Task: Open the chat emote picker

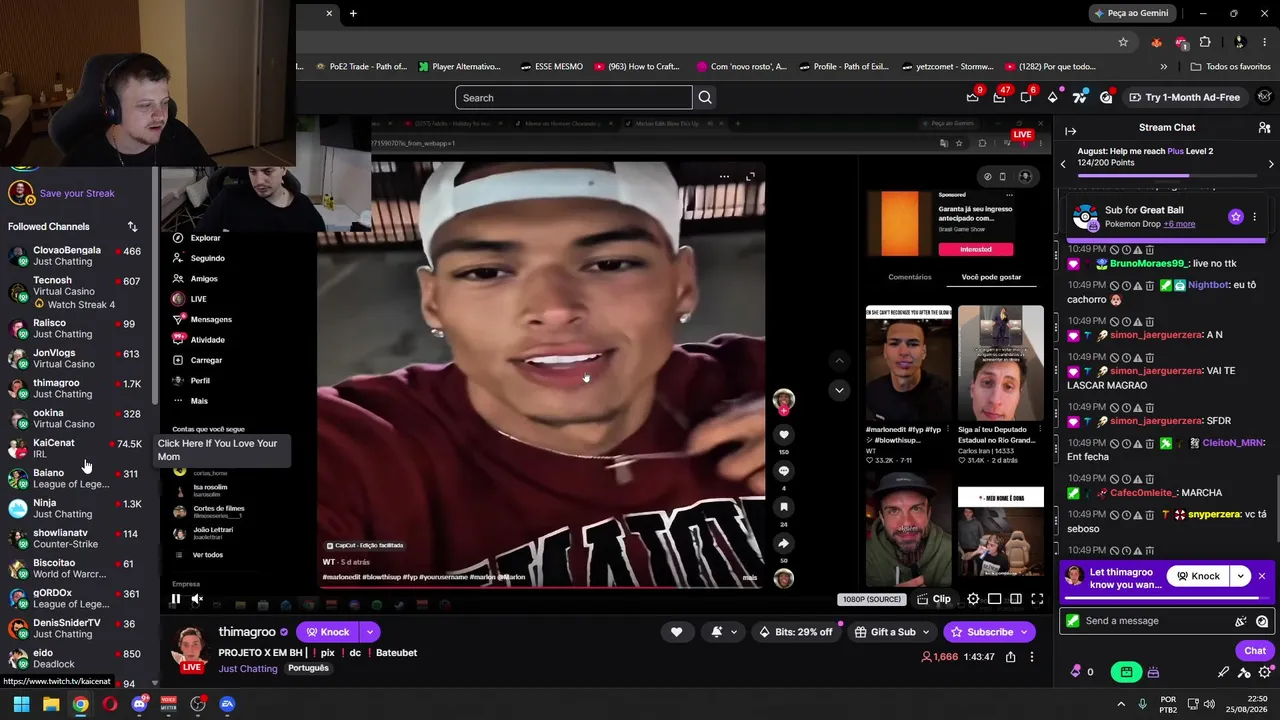Action: tap(1262, 621)
